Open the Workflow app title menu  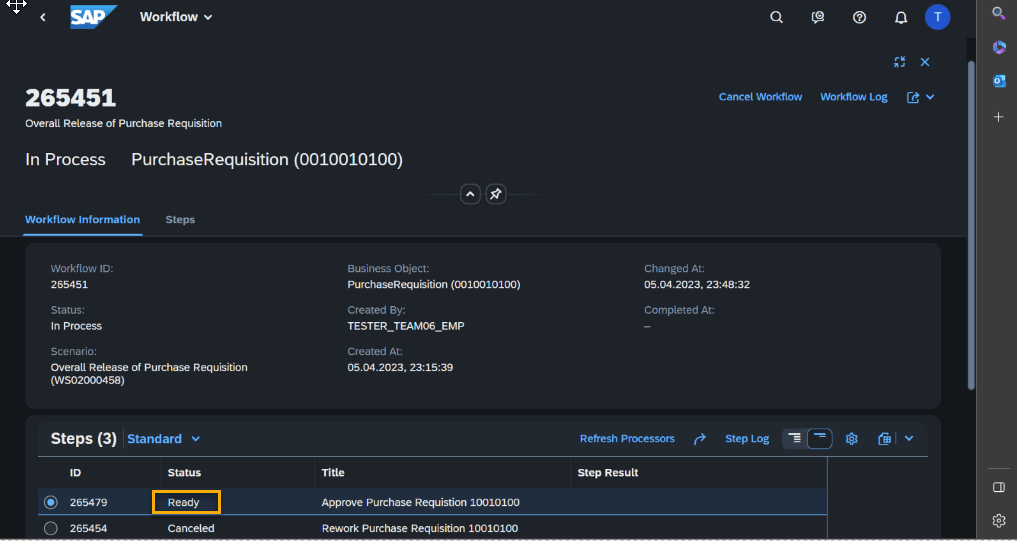[176, 17]
